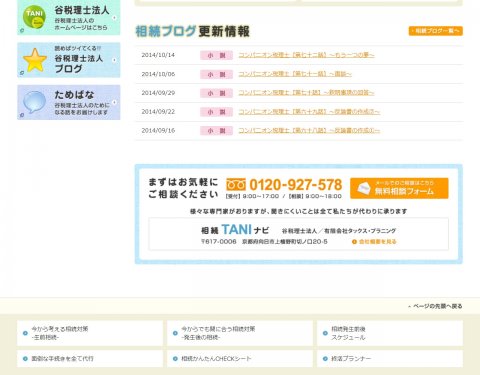
Task: Click the 小説 tag beside 2014/09/22
Action: 217,112
